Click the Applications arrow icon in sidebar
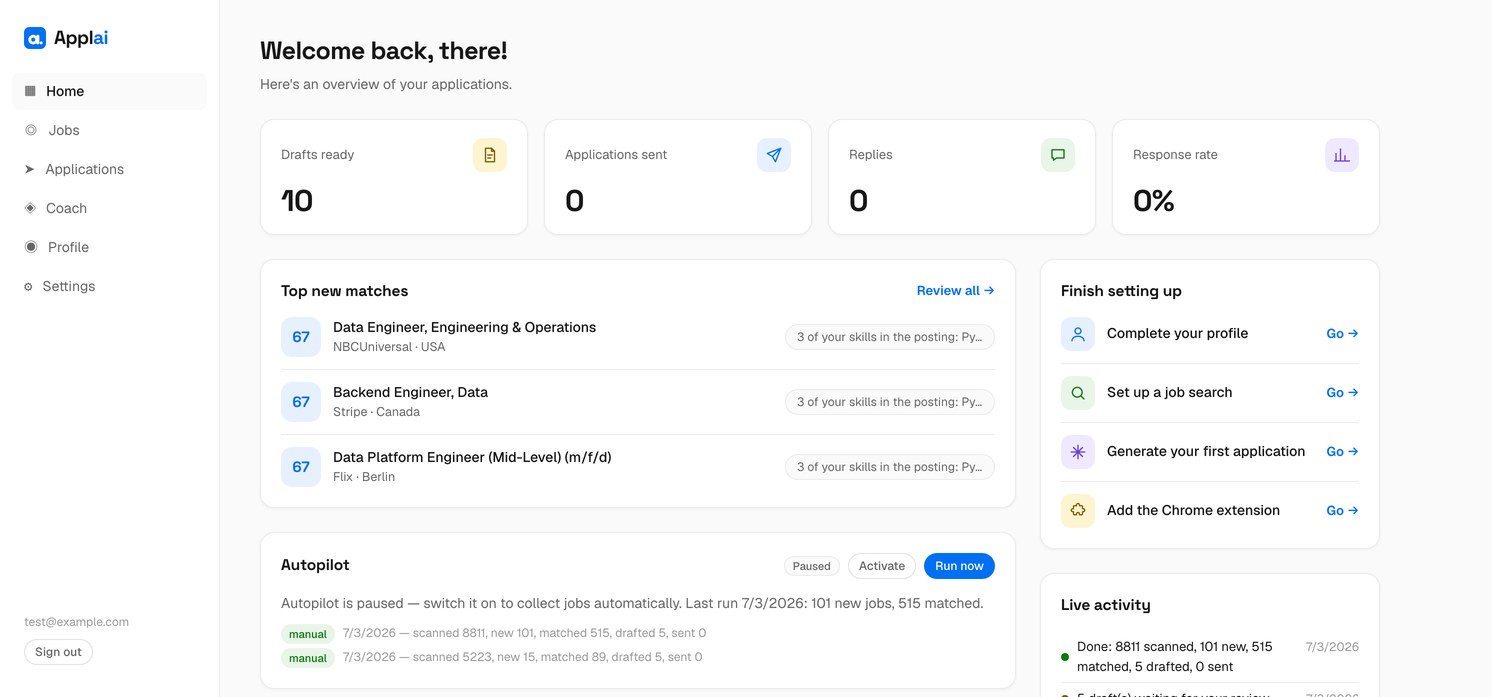Viewport: 1492px width, 697px height. point(30,169)
